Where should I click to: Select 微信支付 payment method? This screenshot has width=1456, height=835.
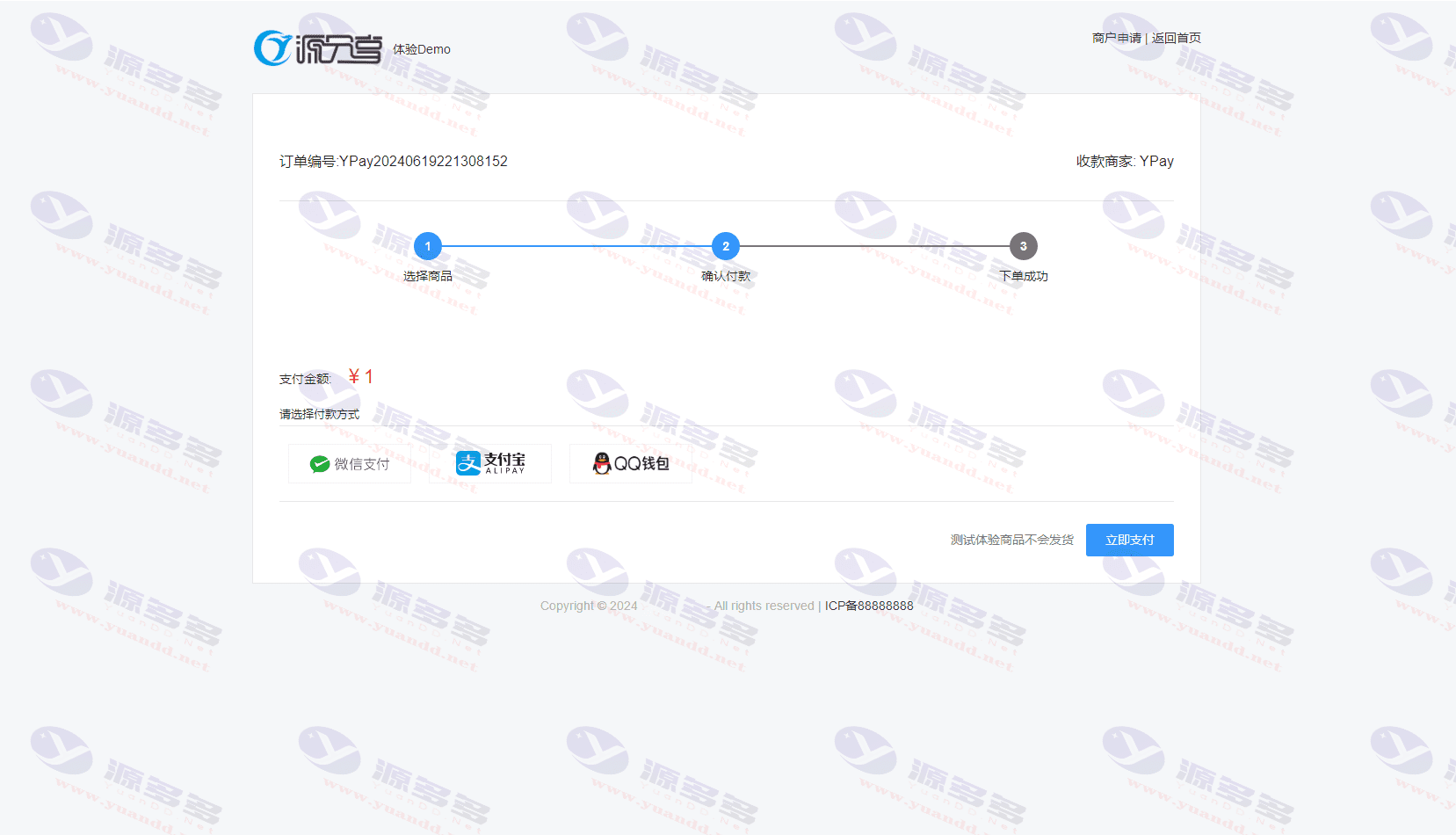(x=350, y=464)
